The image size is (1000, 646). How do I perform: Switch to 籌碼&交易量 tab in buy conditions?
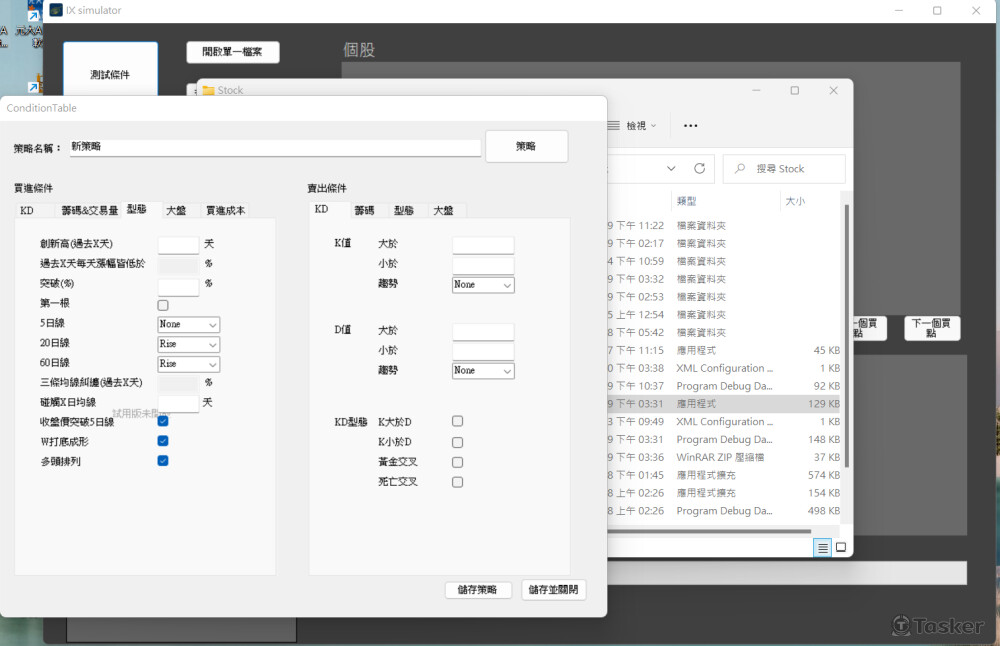(x=90, y=210)
